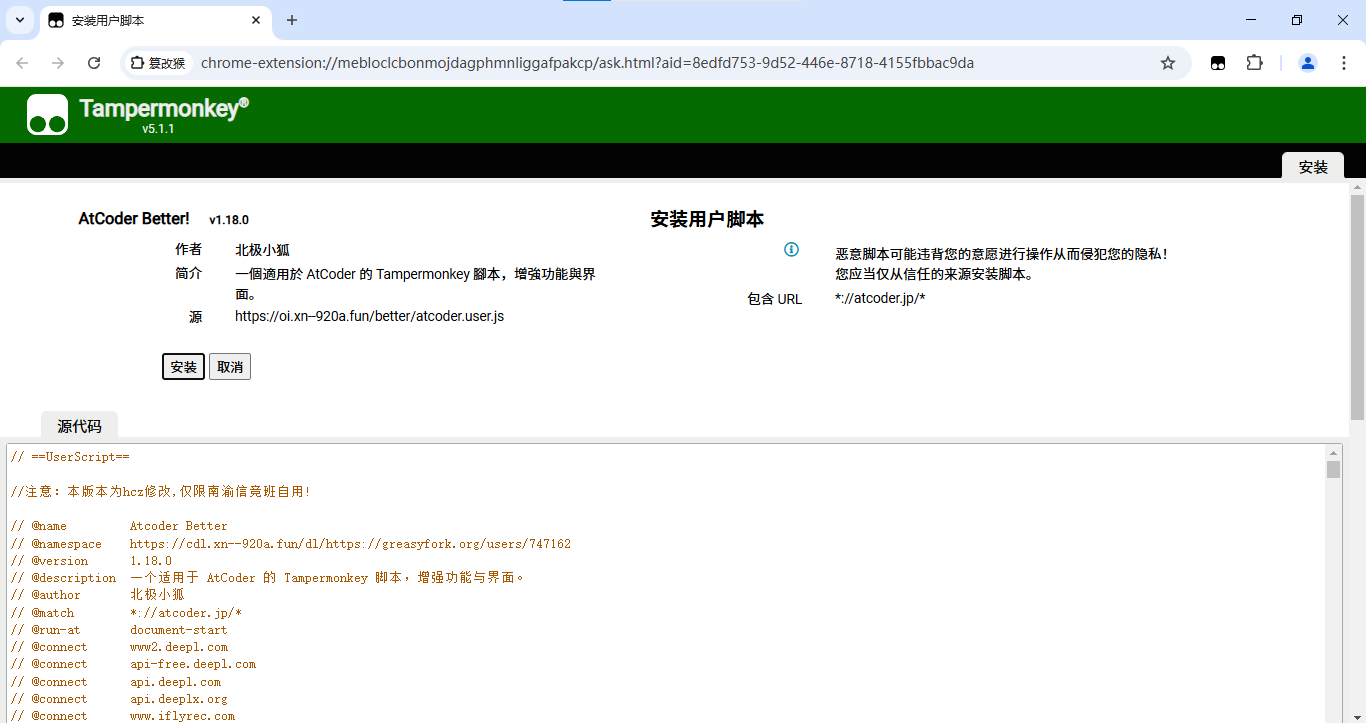Open the Tampermonkey extension toolbar icon
This screenshot has width=1366, height=723.
pos(1218,63)
